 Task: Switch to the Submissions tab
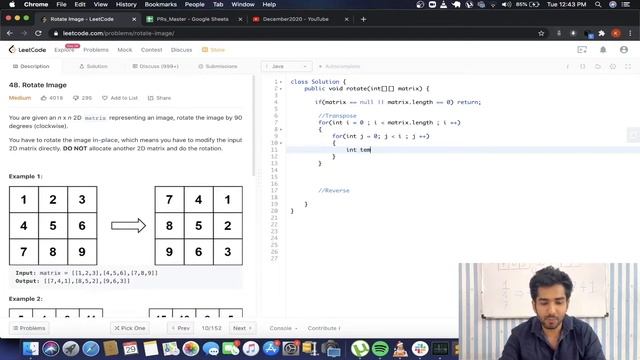click(x=218, y=66)
